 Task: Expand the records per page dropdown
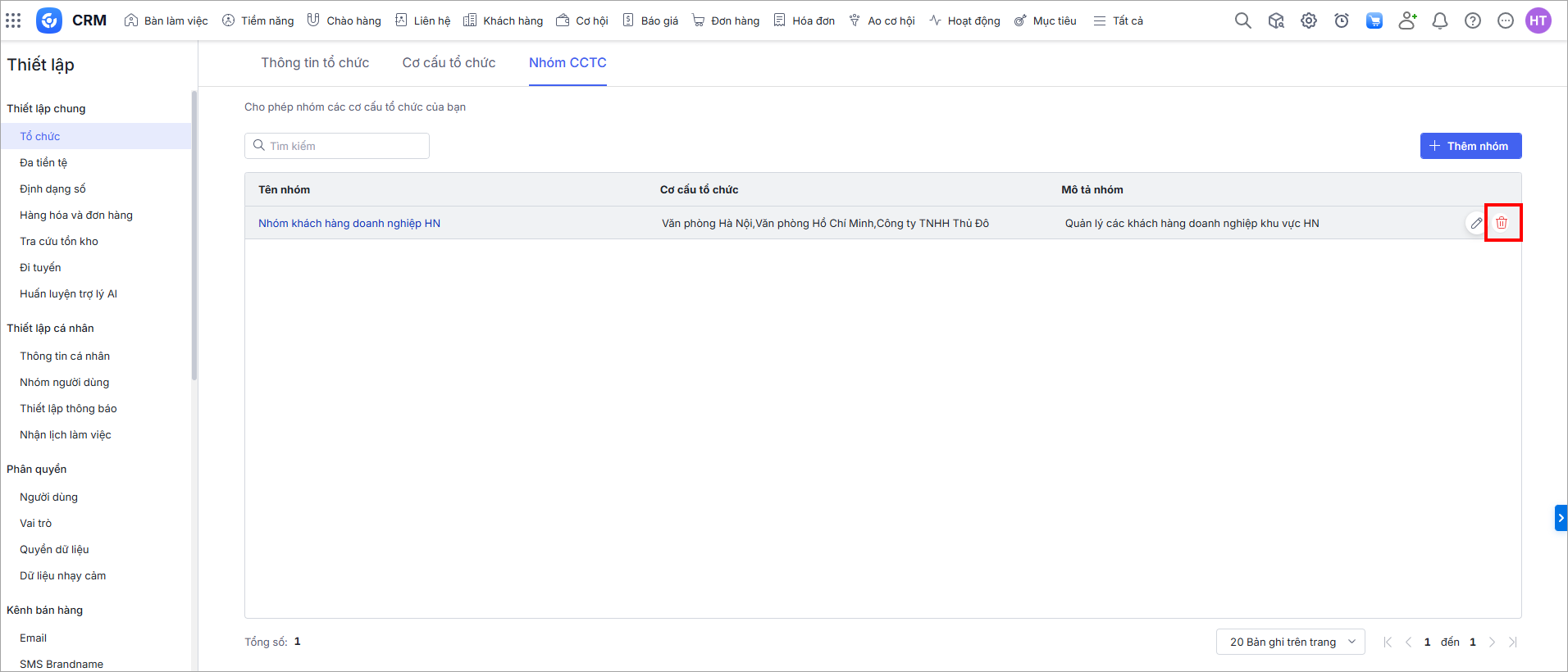coord(1290,642)
